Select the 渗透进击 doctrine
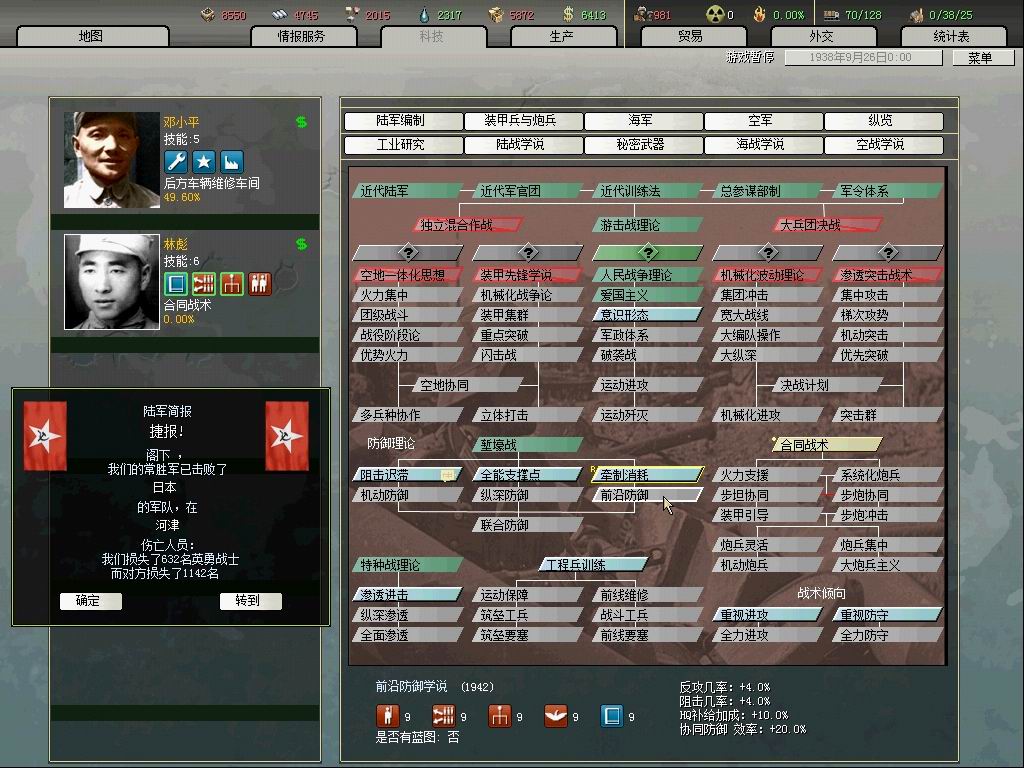This screenshot has height=768, width=1024. [x=408, y=595]
